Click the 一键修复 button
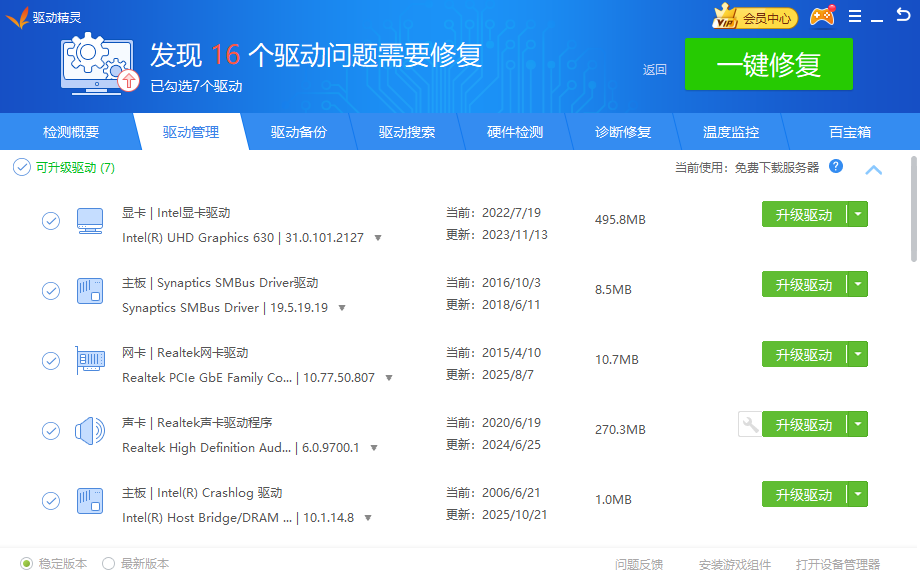The height and width of the screenshot is (580, 920). coord(768,64)
